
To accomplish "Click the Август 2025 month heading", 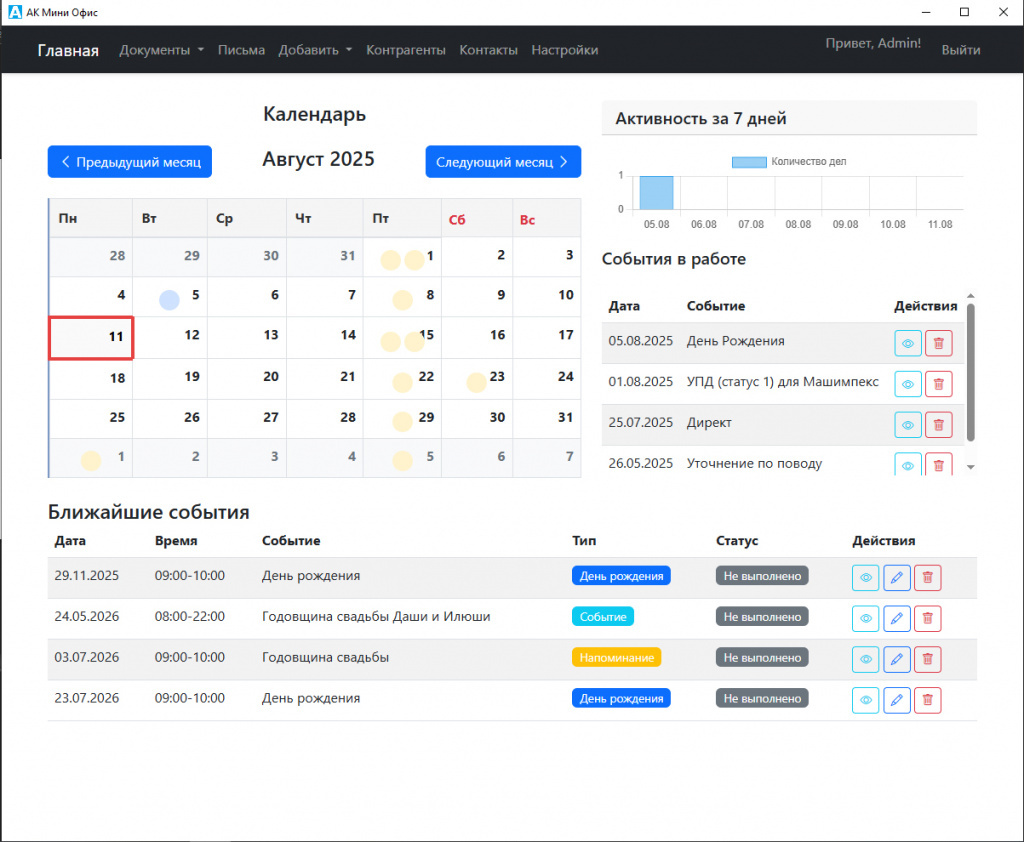I will coord(319,159).
